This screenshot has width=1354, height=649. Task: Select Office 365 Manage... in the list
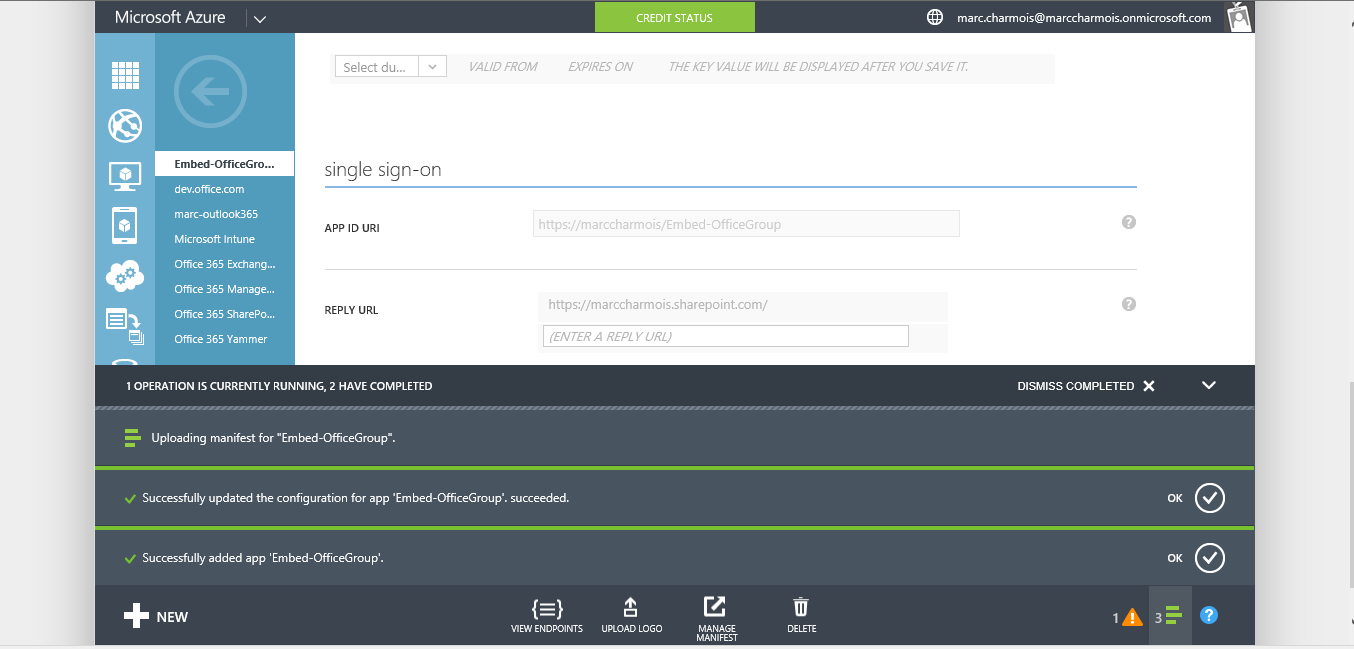[225, 289]
